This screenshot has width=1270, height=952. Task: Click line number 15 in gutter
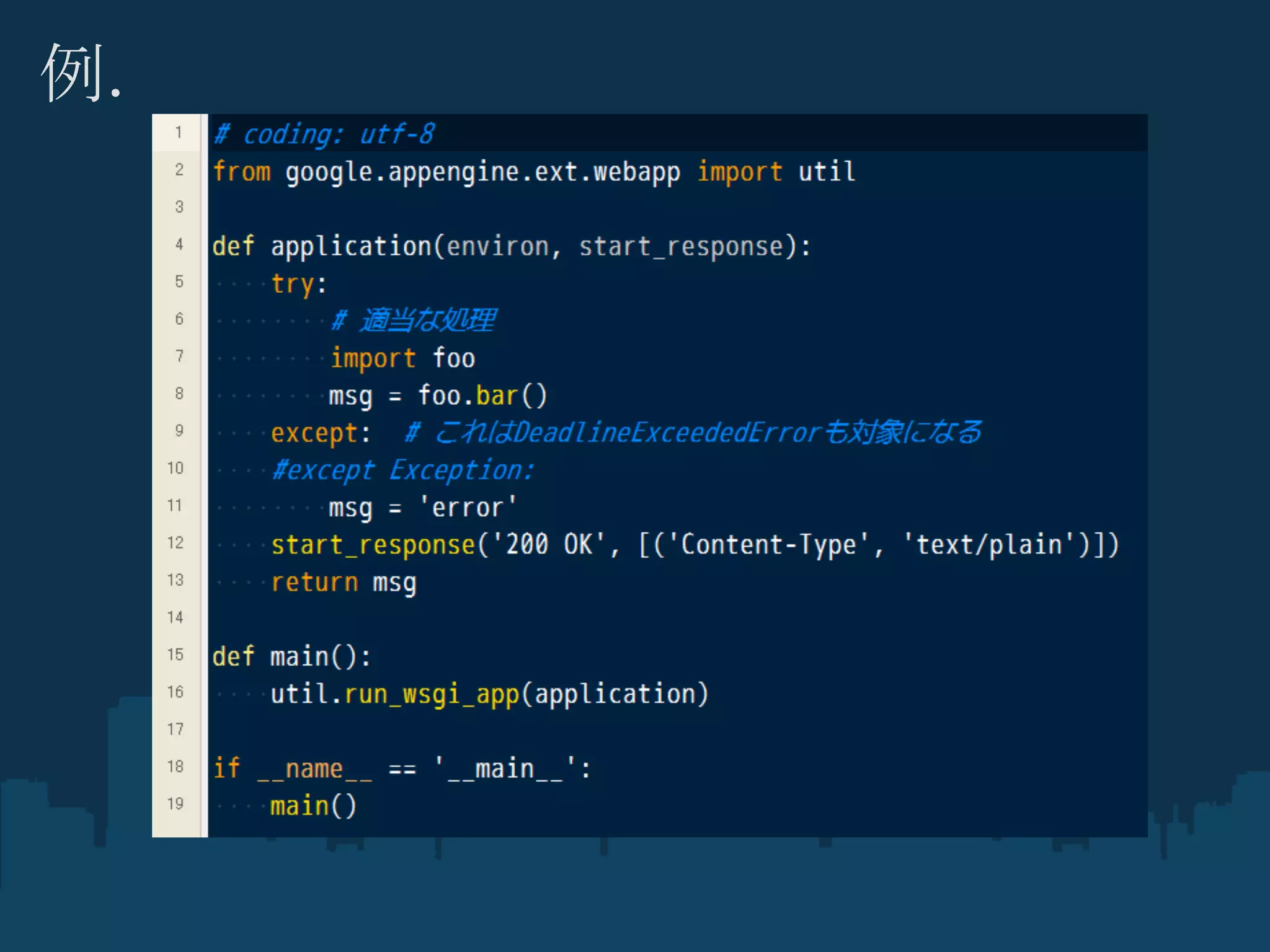tap(175, 654)
